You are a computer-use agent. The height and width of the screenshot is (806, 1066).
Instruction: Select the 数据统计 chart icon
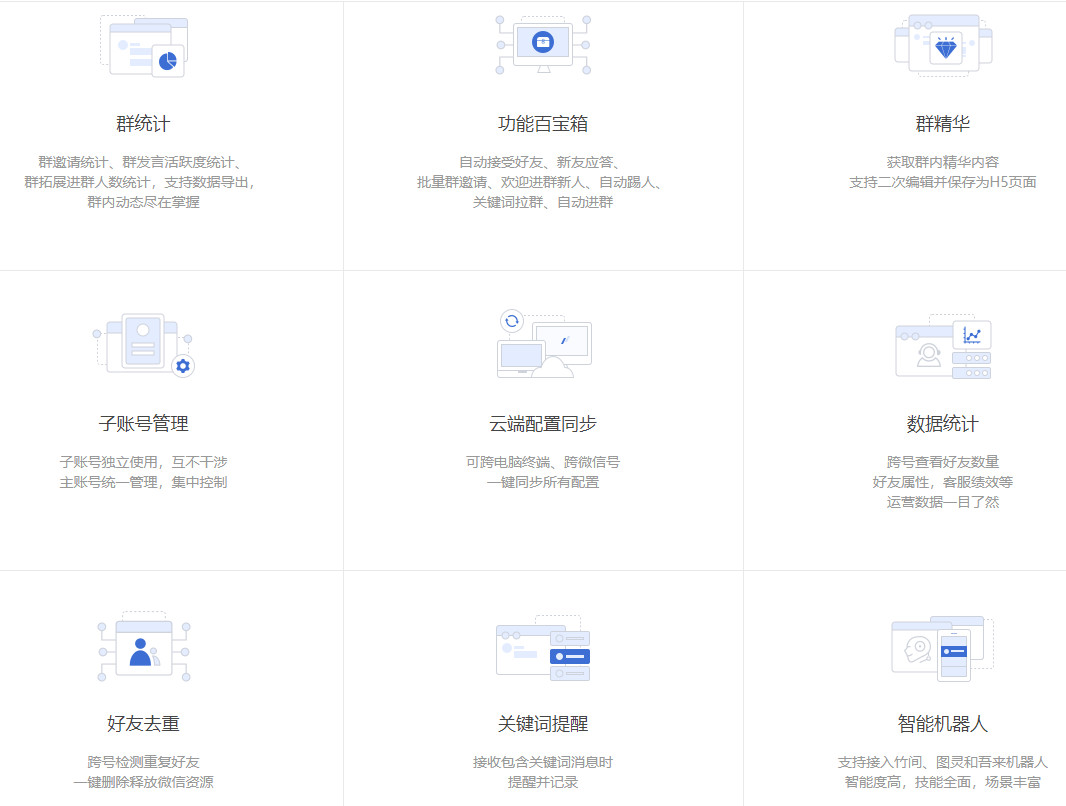(942, 343)
